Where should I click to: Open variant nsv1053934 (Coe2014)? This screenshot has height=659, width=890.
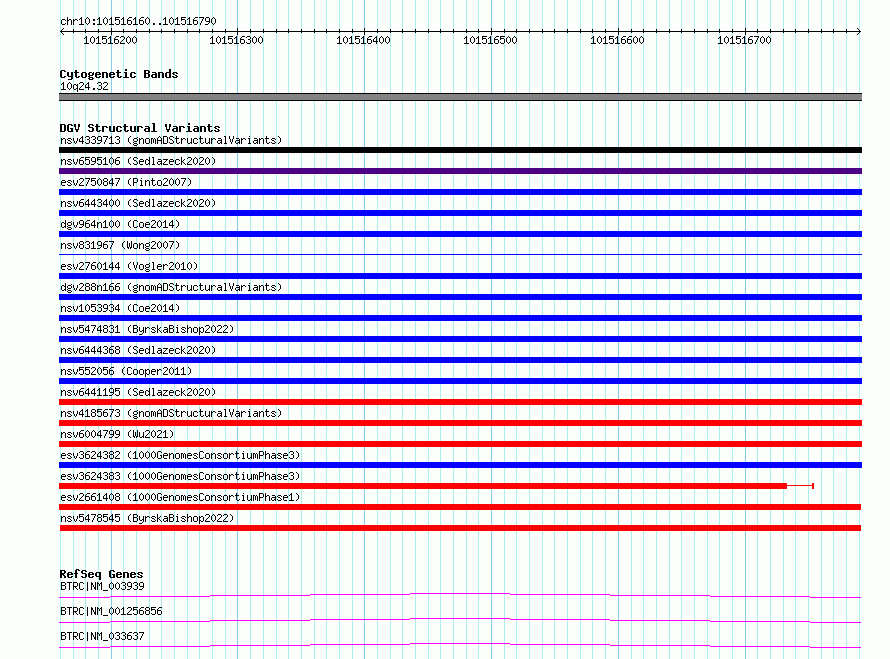pos(120,308)
